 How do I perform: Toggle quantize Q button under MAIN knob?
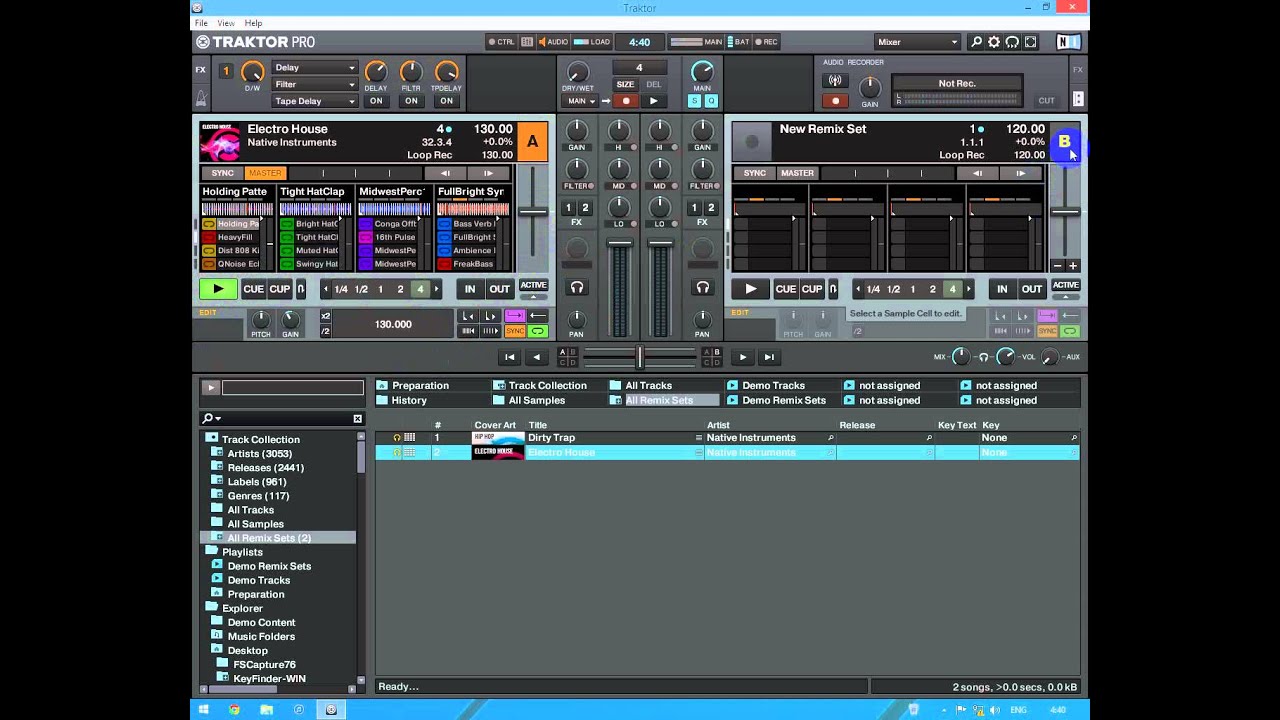710,101
